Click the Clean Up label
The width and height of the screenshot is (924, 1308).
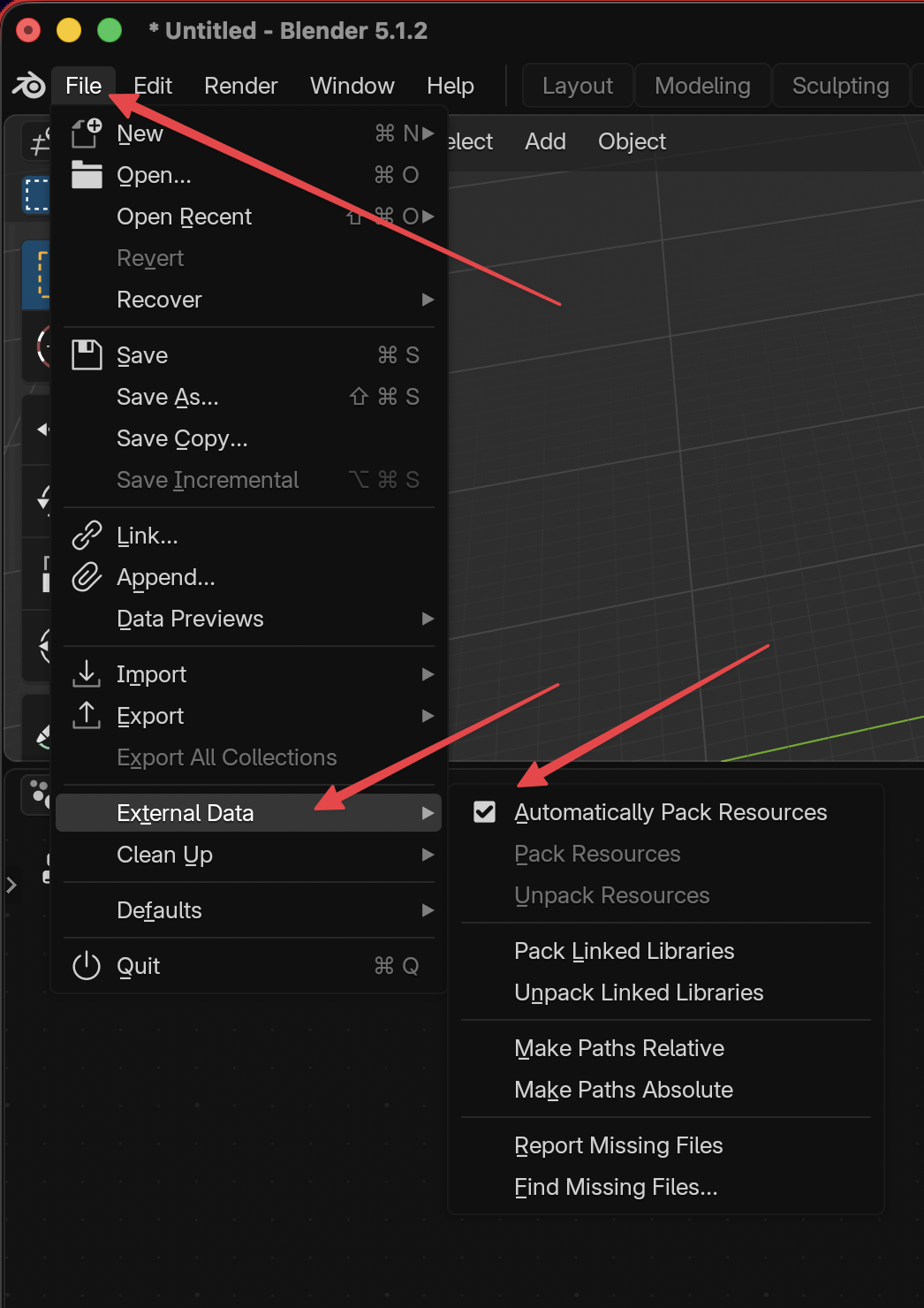(164, 856)
